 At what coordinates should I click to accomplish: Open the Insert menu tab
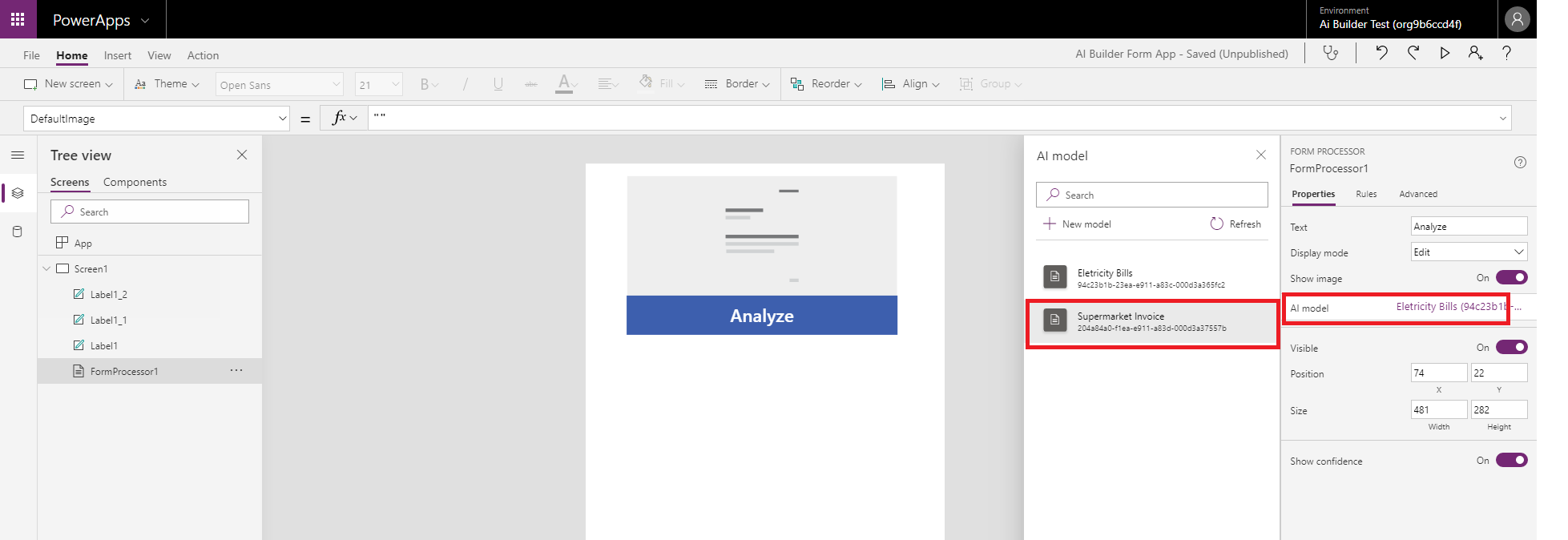point(118,55)
